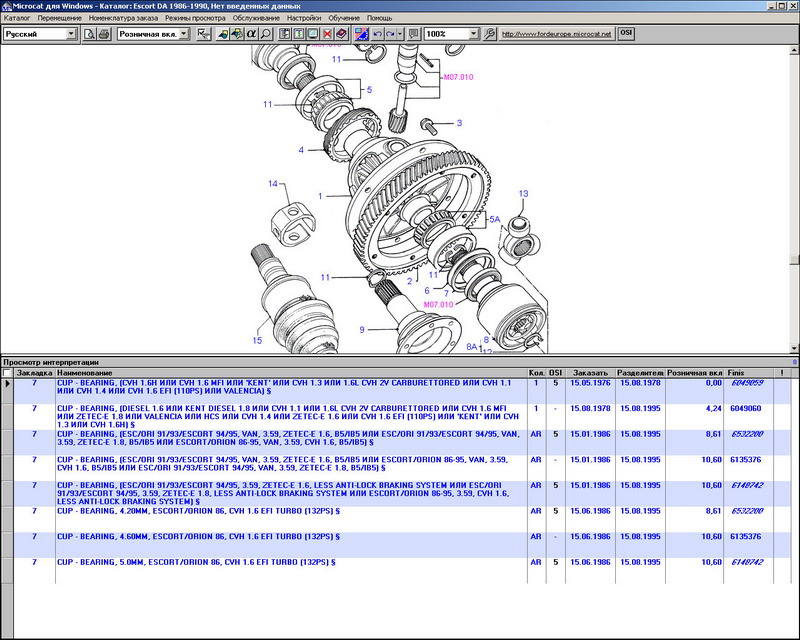800x640 pixels.
Task: Click the OSI column header
Action: tap(556, 373)
